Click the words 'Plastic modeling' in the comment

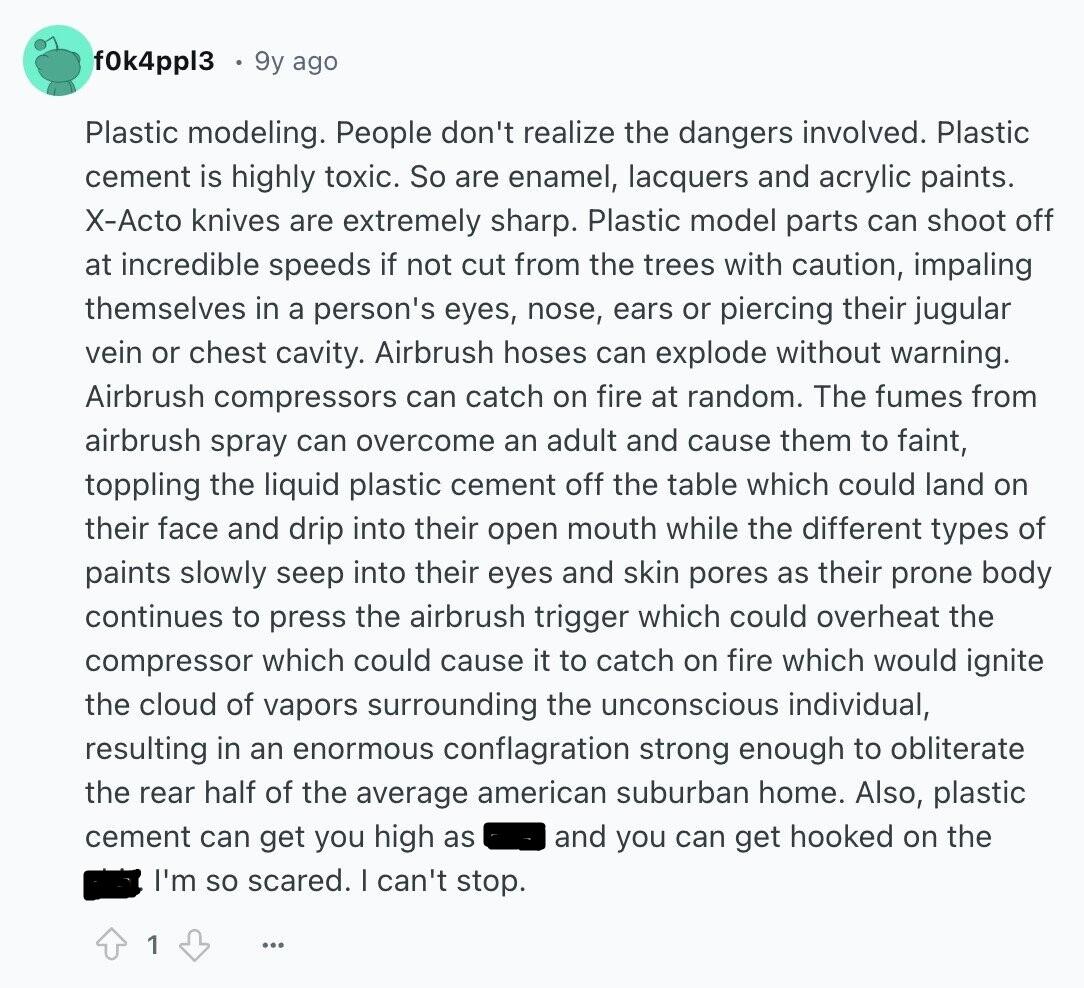[x=205, y=133]
